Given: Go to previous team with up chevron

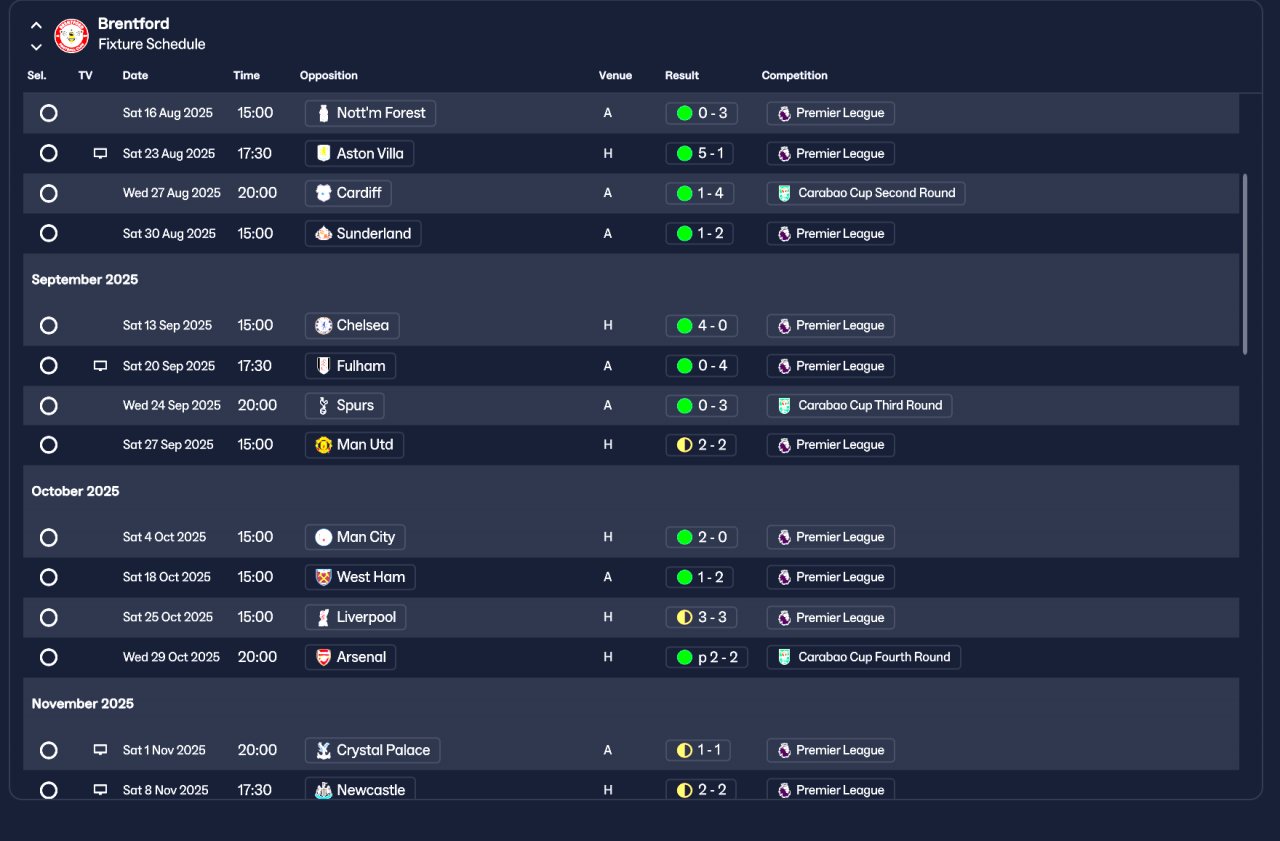Looking at the screenshot, I should [36, 26].
